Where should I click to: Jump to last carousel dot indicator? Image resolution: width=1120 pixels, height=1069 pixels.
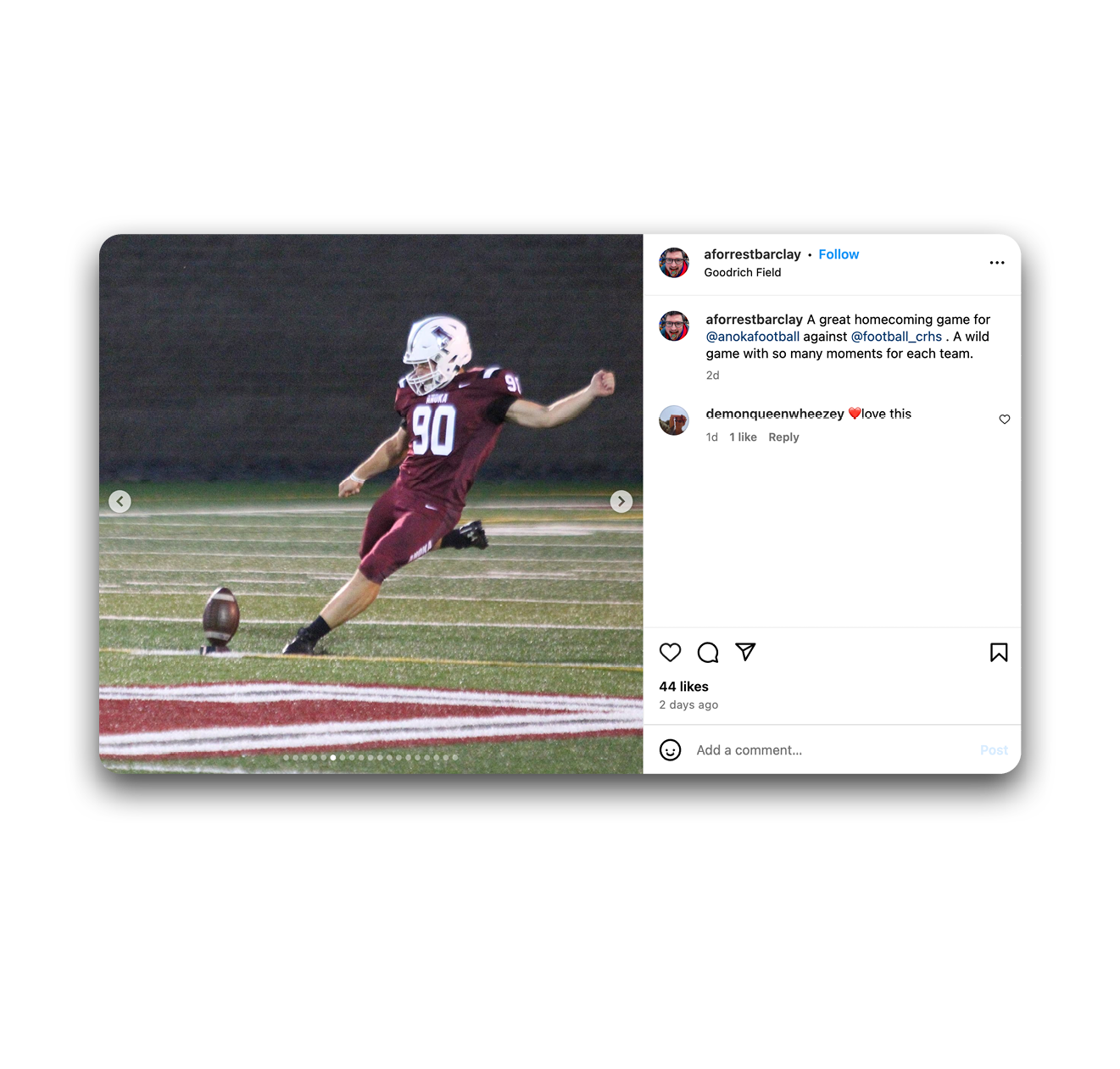point(455,758)
